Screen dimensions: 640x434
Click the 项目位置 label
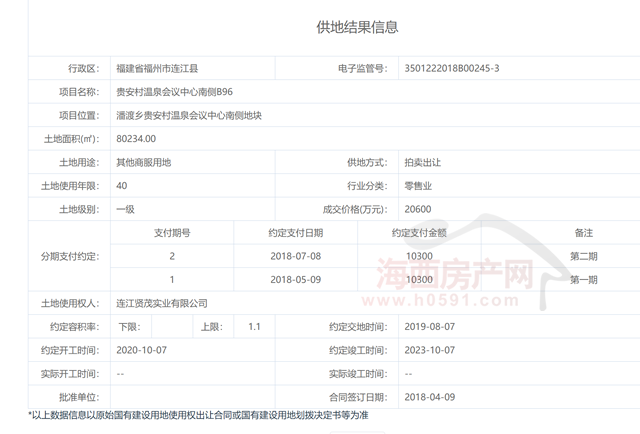79,116
